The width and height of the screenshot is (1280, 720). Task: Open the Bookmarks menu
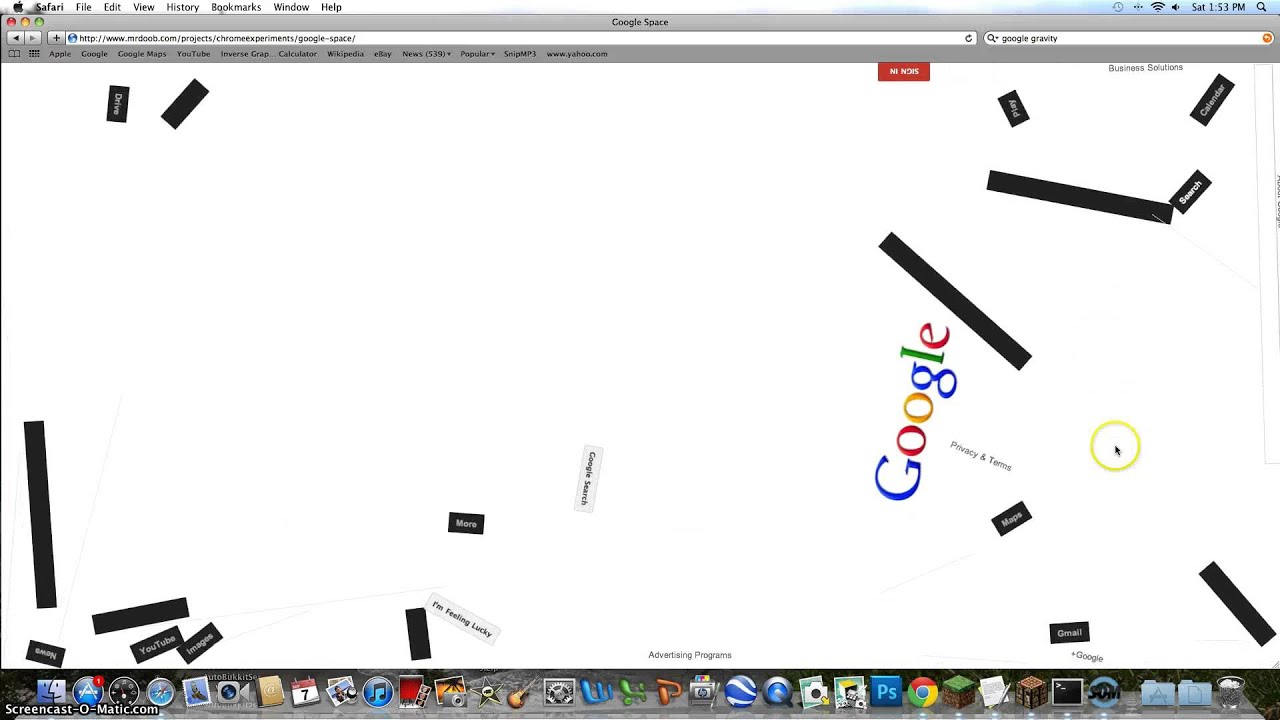coord(236,7)
